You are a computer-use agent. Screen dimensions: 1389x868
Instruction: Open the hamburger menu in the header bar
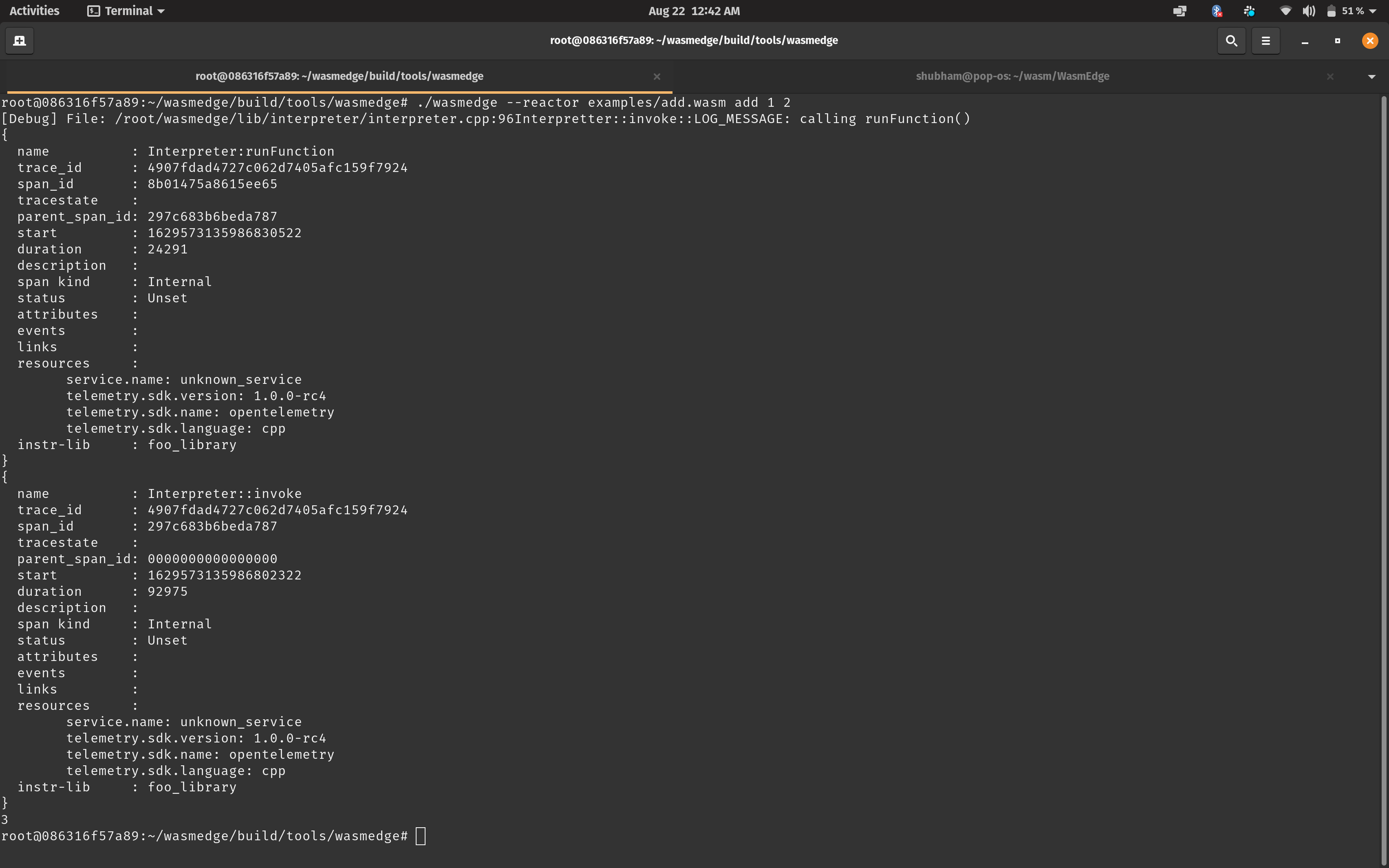coord(1265,41)
